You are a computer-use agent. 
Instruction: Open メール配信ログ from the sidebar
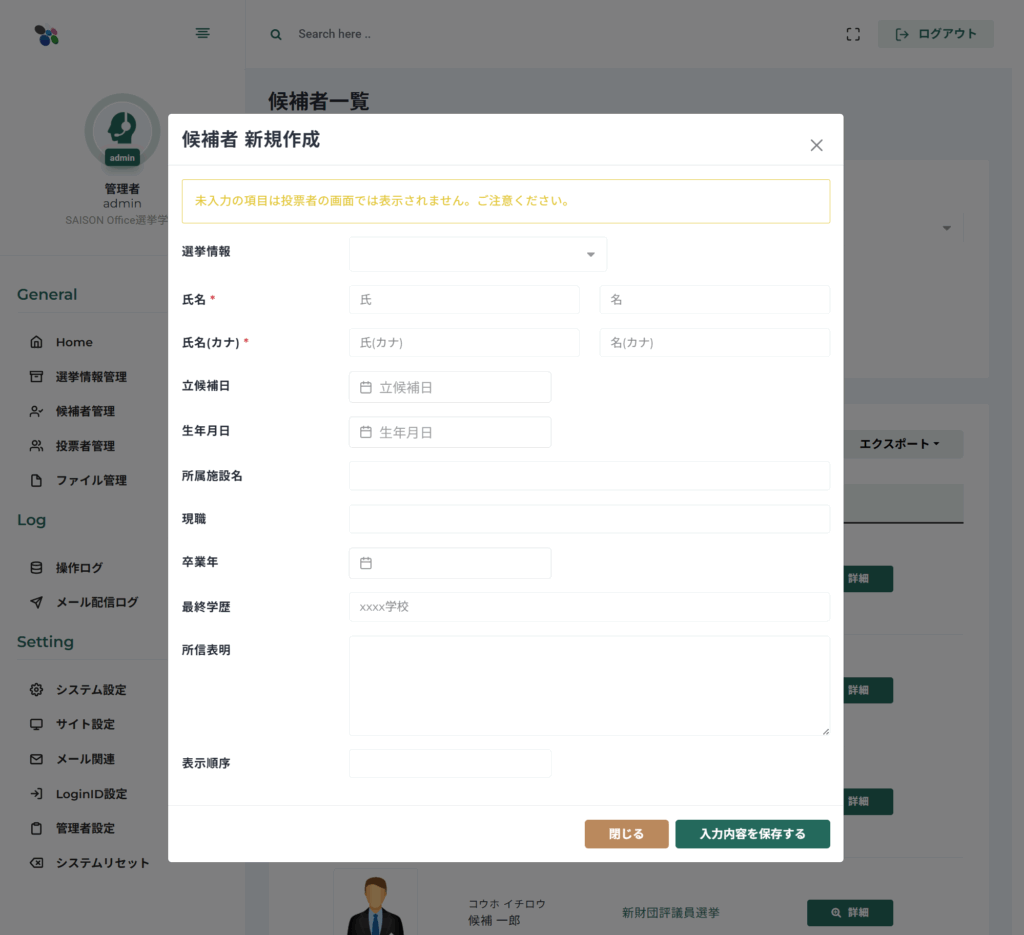point(97,602)
